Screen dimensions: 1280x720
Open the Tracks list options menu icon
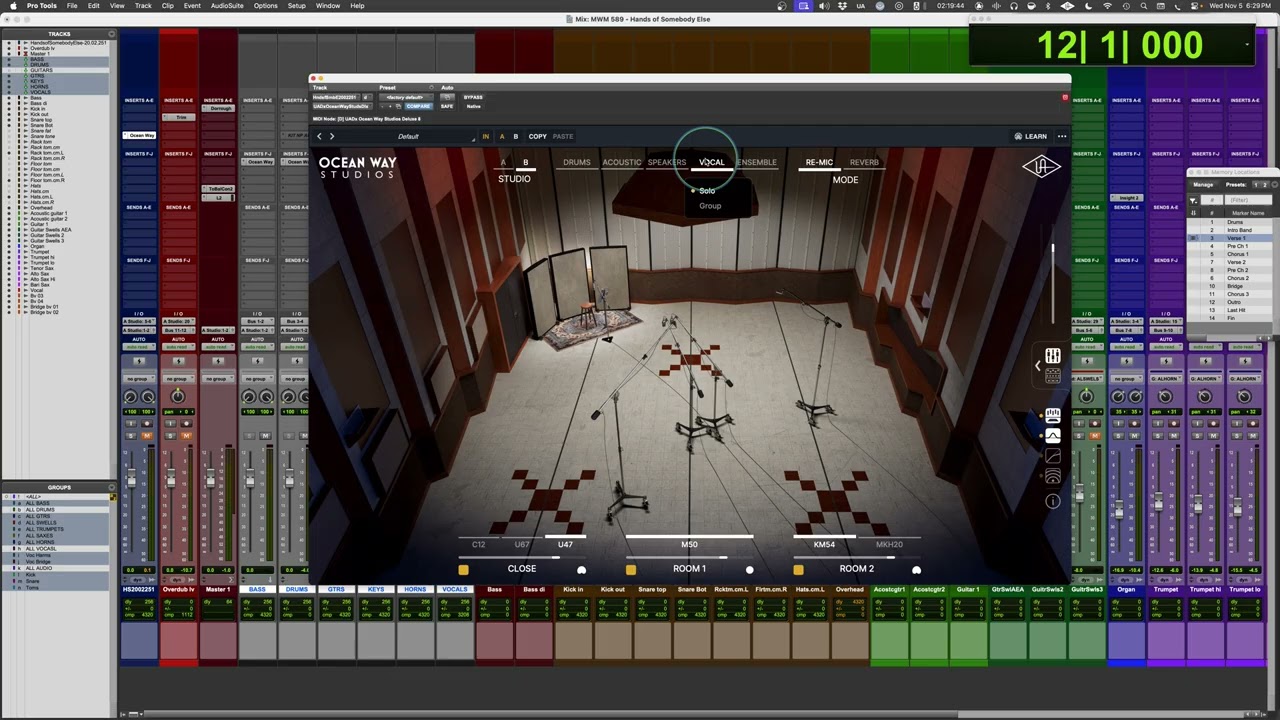point(112,34)
